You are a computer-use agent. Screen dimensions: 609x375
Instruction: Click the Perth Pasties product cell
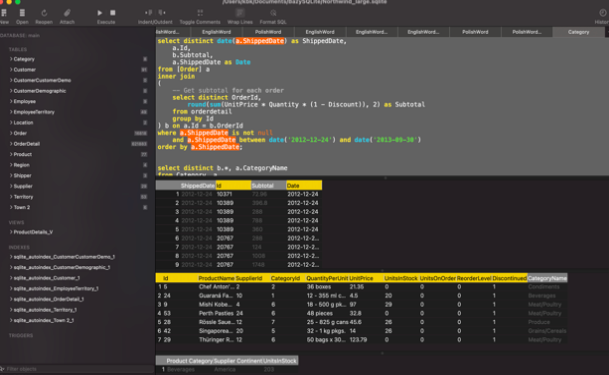coord(216,313)
